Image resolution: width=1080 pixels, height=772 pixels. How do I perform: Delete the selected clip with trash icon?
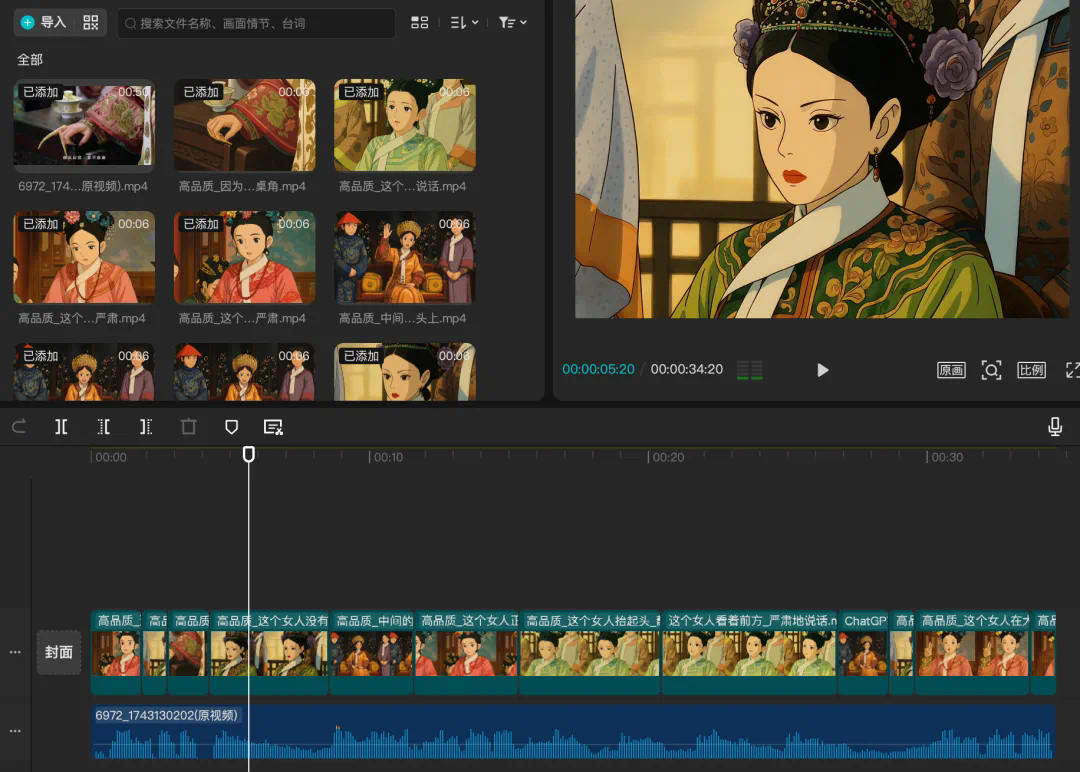(x=189, y=427)
